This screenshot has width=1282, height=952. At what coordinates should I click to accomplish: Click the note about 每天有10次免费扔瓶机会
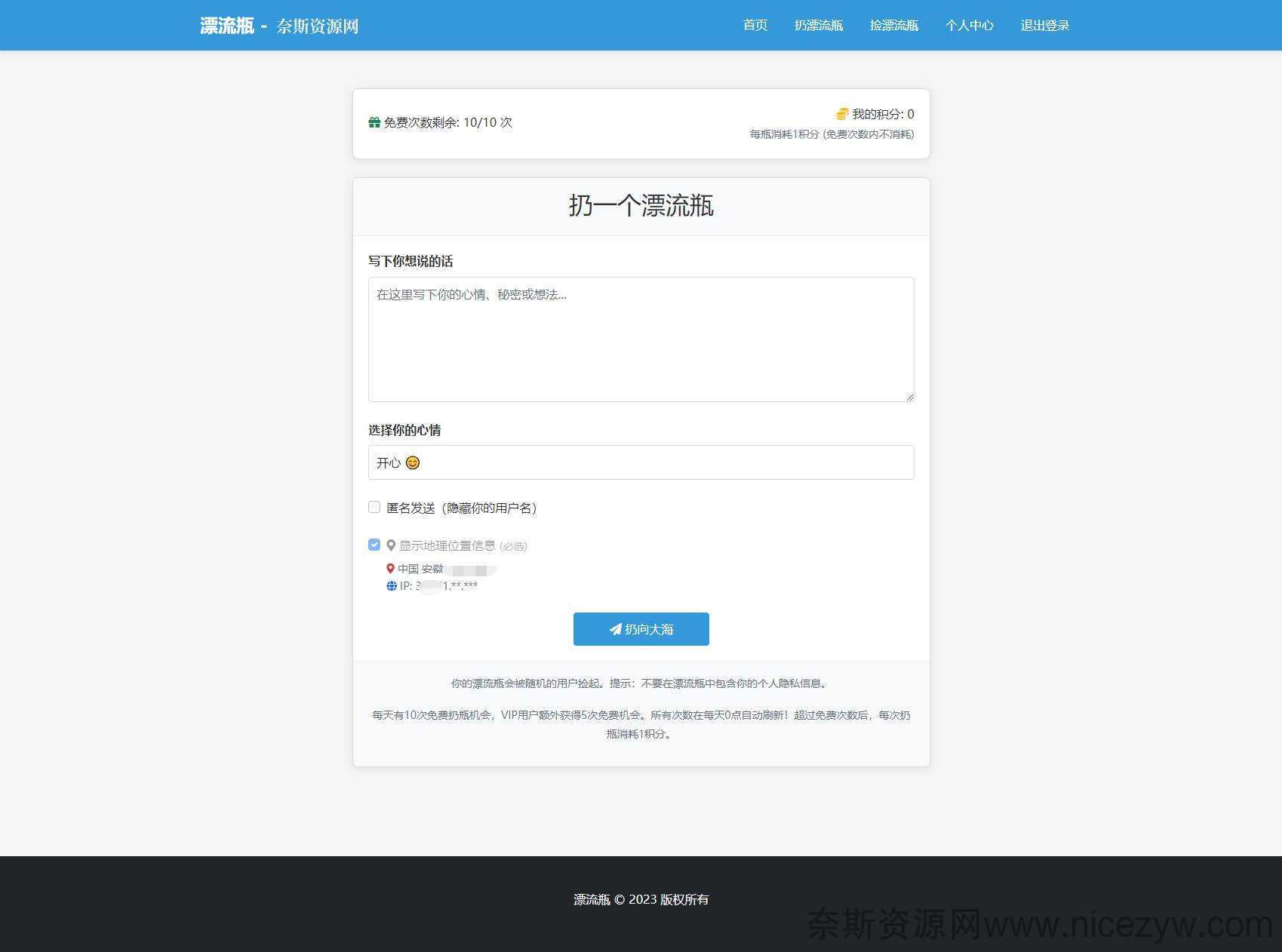coord(641,724)
